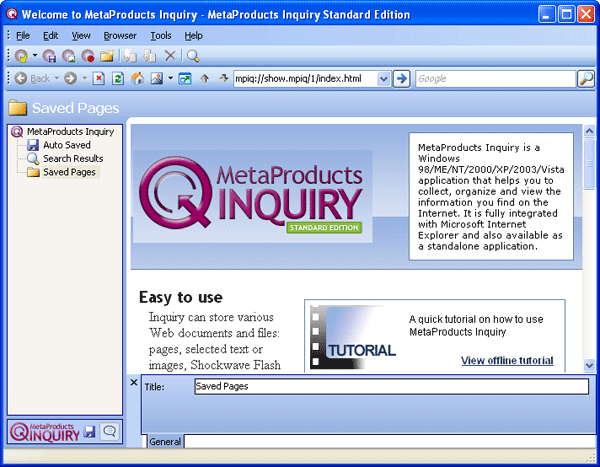The width and height of the screenshot is (600, 467).
Task: Open the Browser menu
Action: click(120, 36)
